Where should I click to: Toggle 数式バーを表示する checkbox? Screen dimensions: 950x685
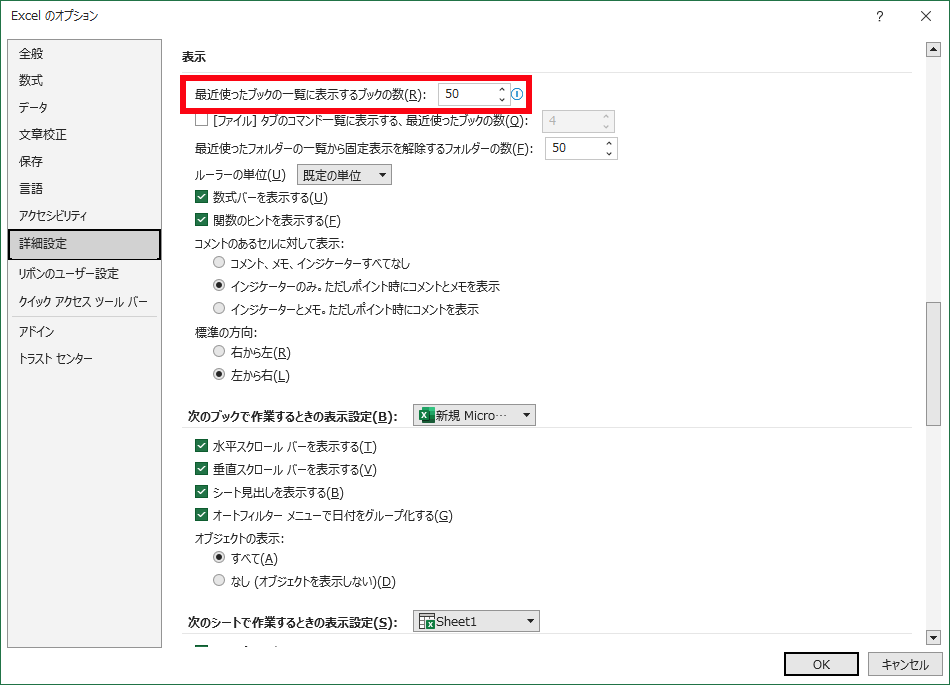201,197
